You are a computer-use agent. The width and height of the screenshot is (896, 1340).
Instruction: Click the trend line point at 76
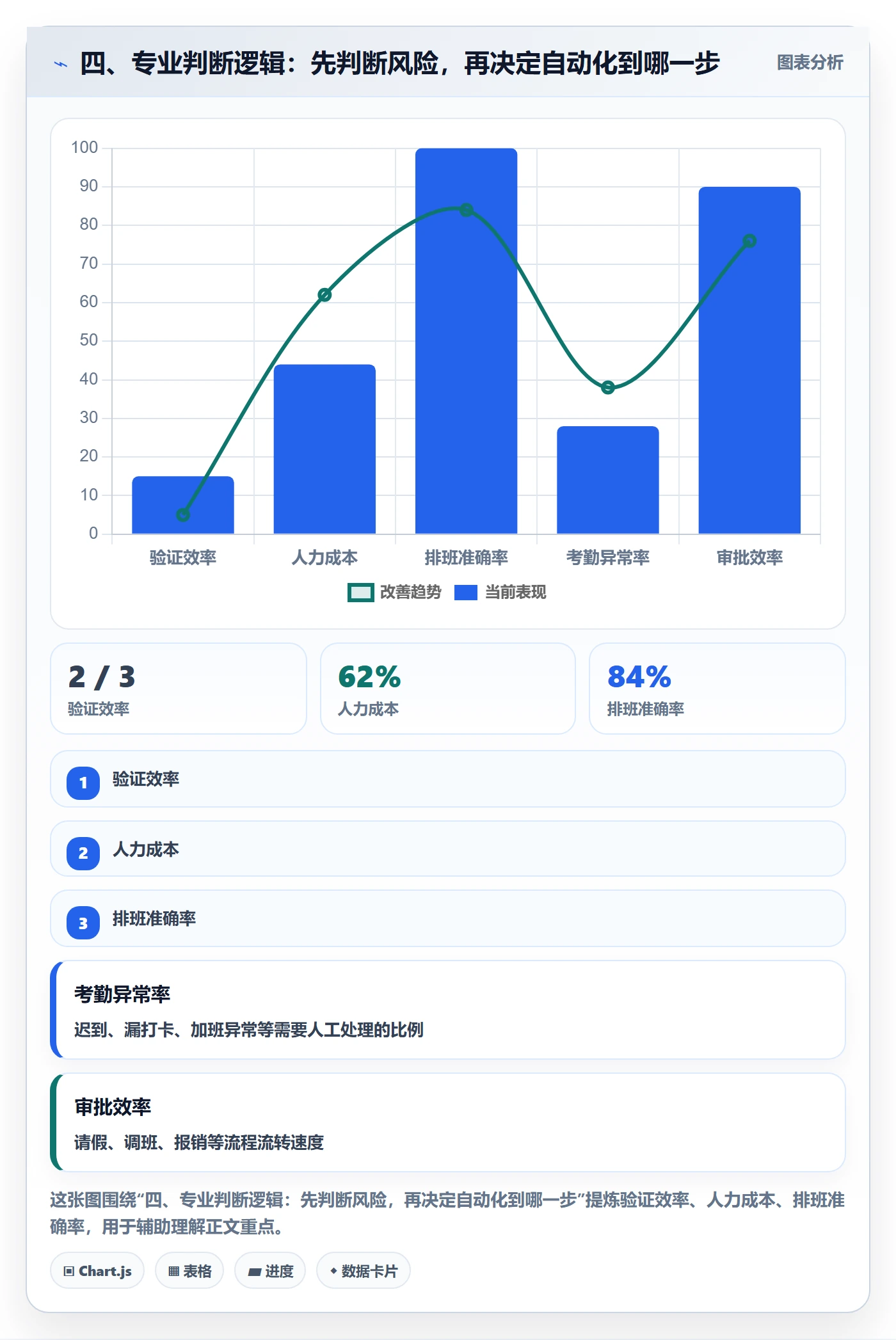click(x=749, y=241)
